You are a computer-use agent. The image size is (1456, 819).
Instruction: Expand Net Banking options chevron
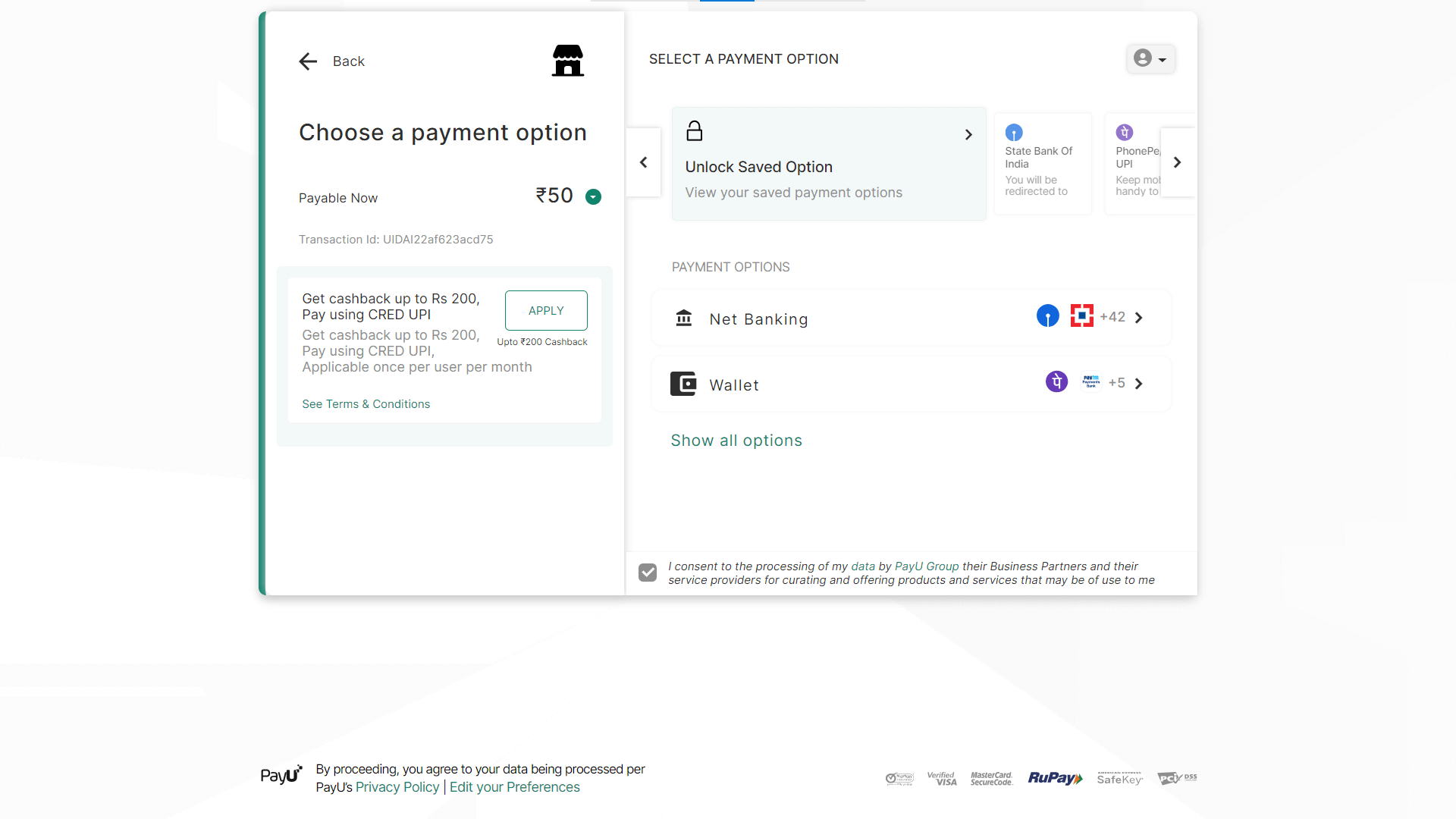[1138, 318]
